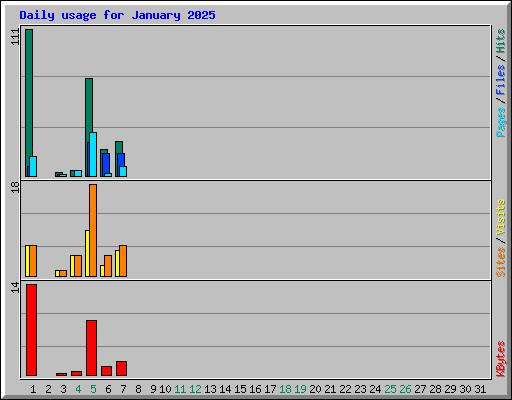Click the "Daily usage for January 2025" title
Viewport: 512px width, 400px height.
click(x=117, y=15)
